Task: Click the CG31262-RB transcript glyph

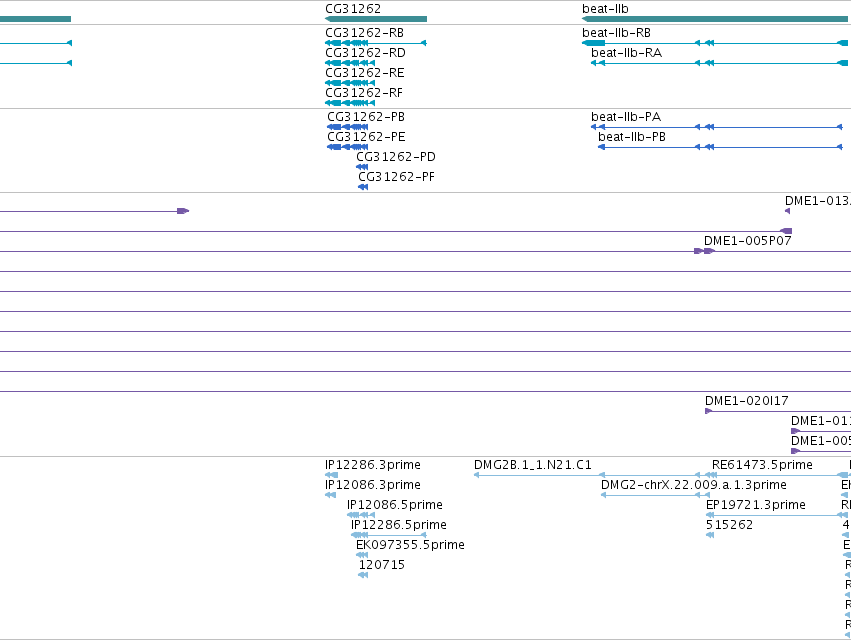Action: [376, 43]
